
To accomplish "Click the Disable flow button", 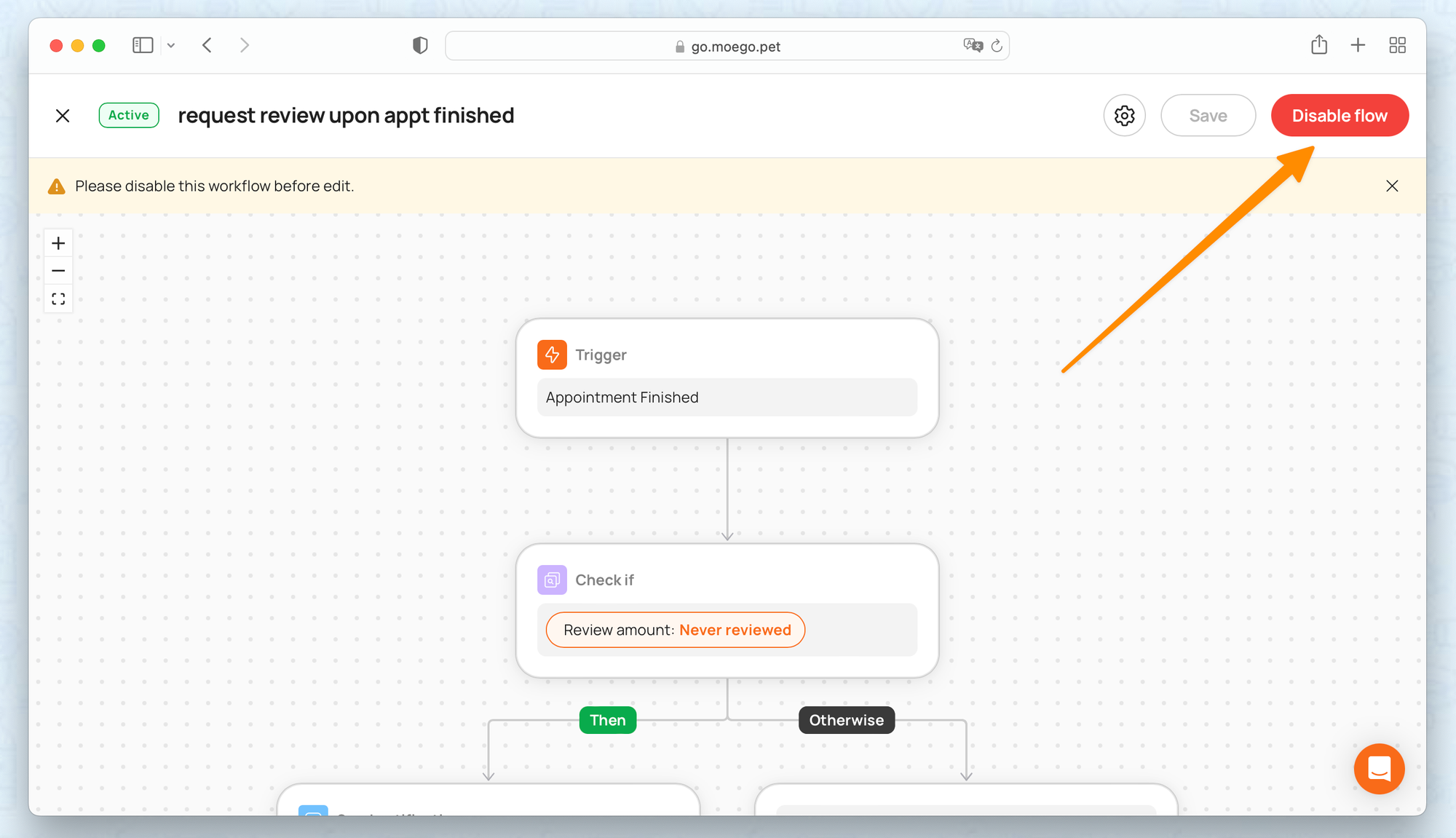I will [1340, 116].
